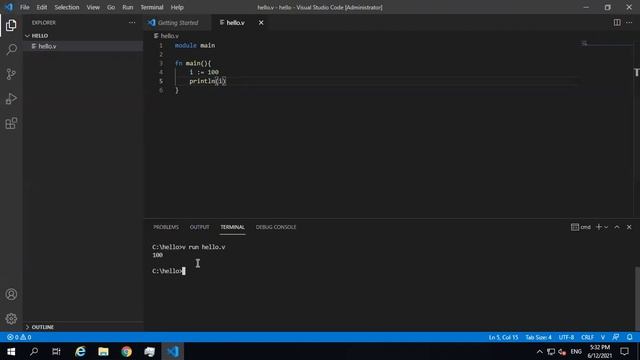Add a new terminal with plus icon
Image resolution: width=640 pixels, height=360 pixels.
(x=598, y=227)
